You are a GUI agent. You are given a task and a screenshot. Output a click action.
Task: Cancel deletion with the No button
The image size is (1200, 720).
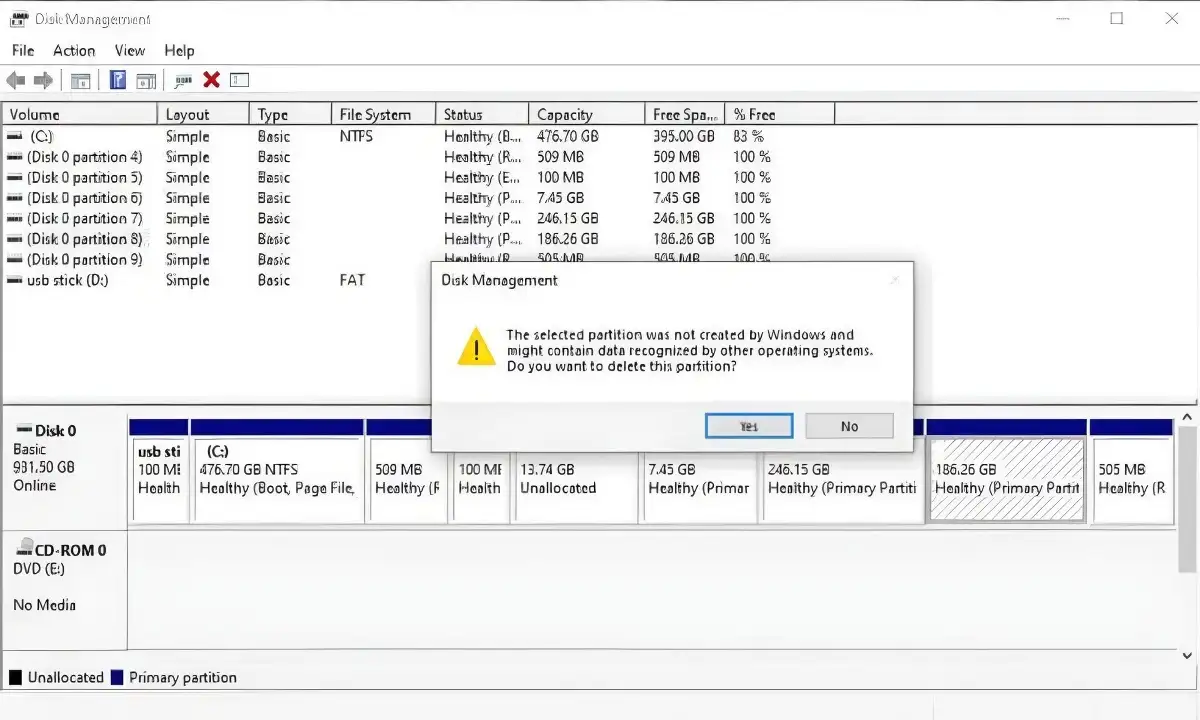point(849,426)
